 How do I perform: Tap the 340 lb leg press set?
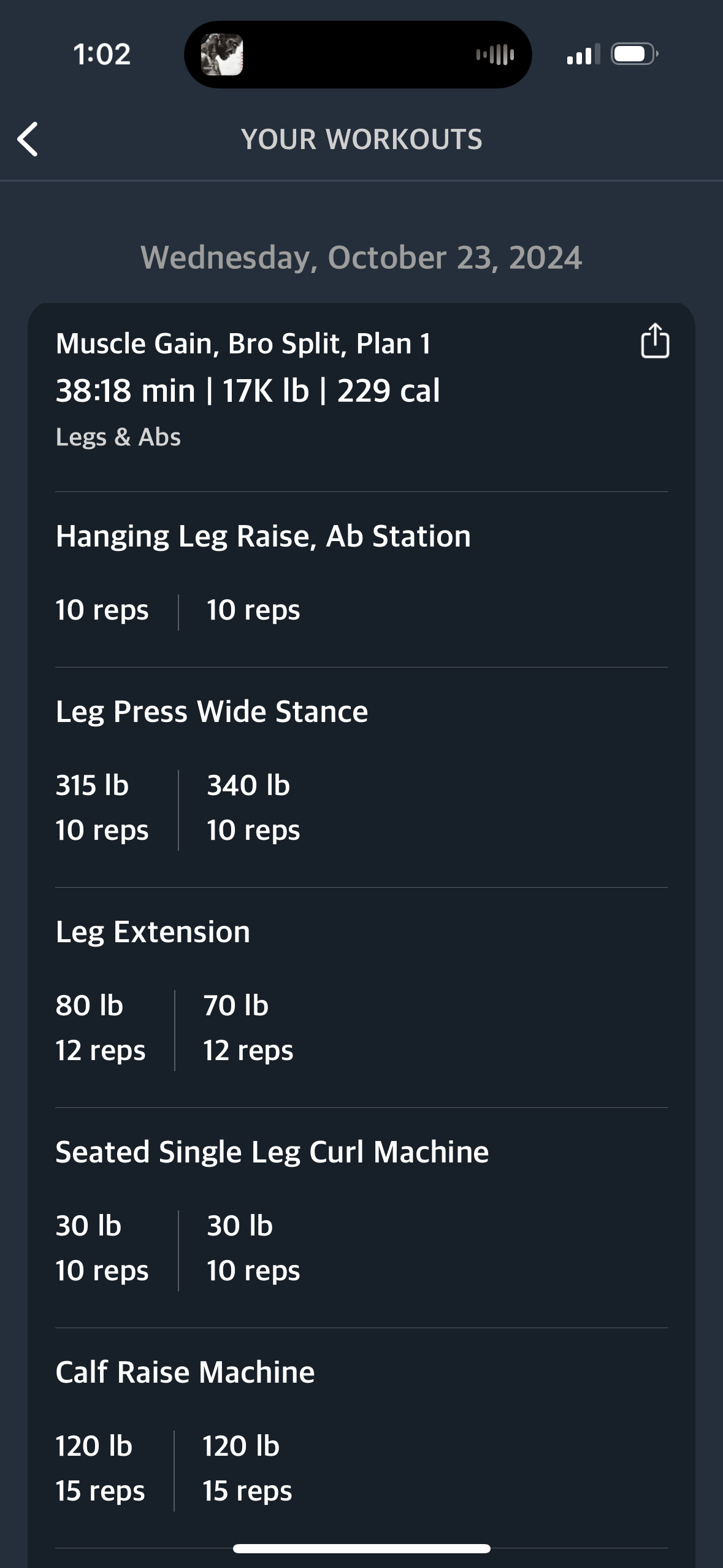coord(253,808)
